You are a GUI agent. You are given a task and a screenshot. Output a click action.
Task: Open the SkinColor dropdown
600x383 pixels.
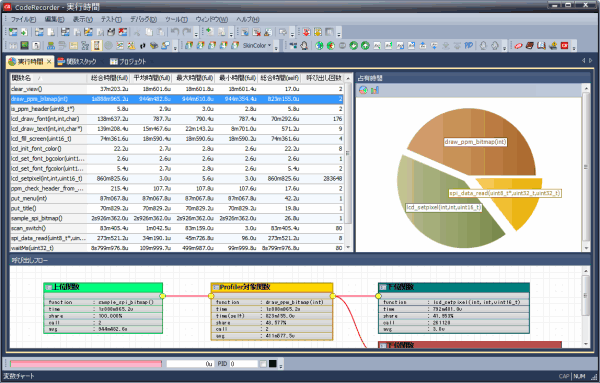(x=257, y=46)
